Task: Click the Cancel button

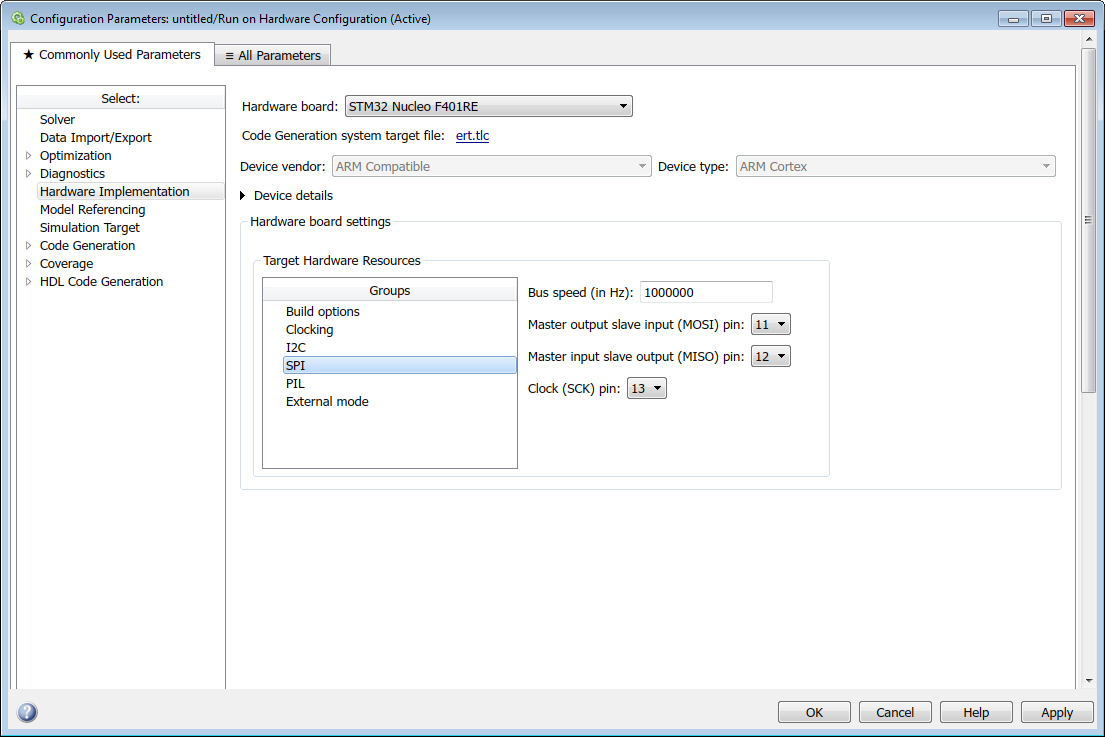Action: 895,712
